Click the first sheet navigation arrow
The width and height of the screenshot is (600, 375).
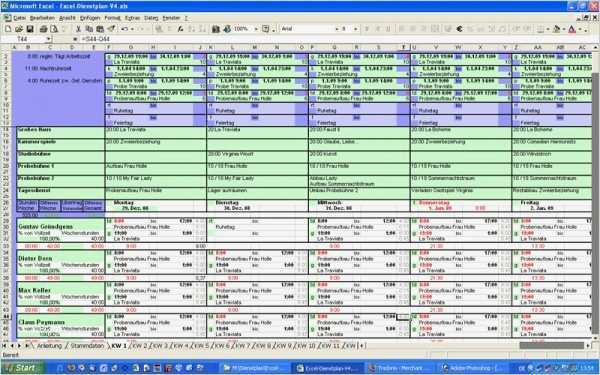pos(4,346)
